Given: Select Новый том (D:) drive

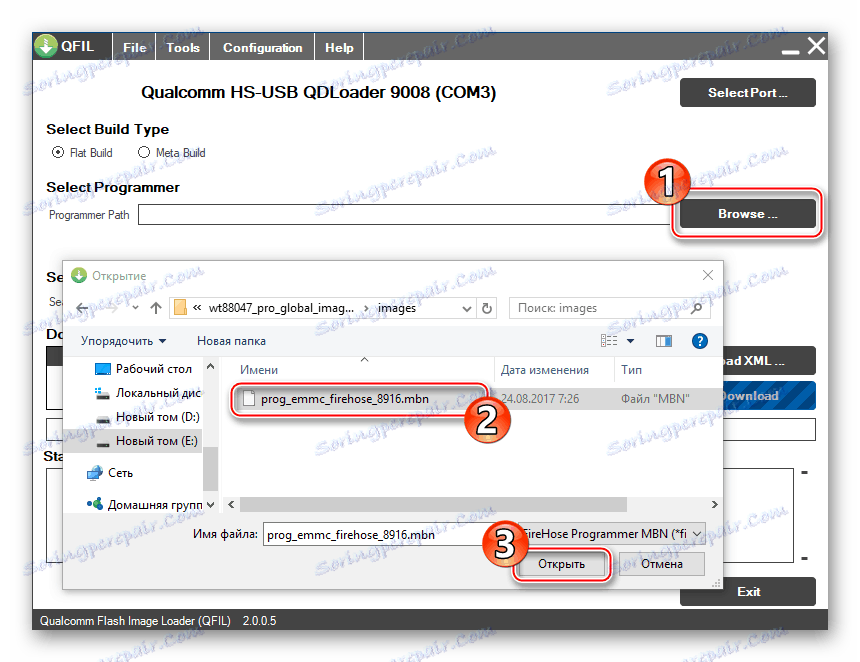Looking at the screenshot, I should click(x=148, y=417).
